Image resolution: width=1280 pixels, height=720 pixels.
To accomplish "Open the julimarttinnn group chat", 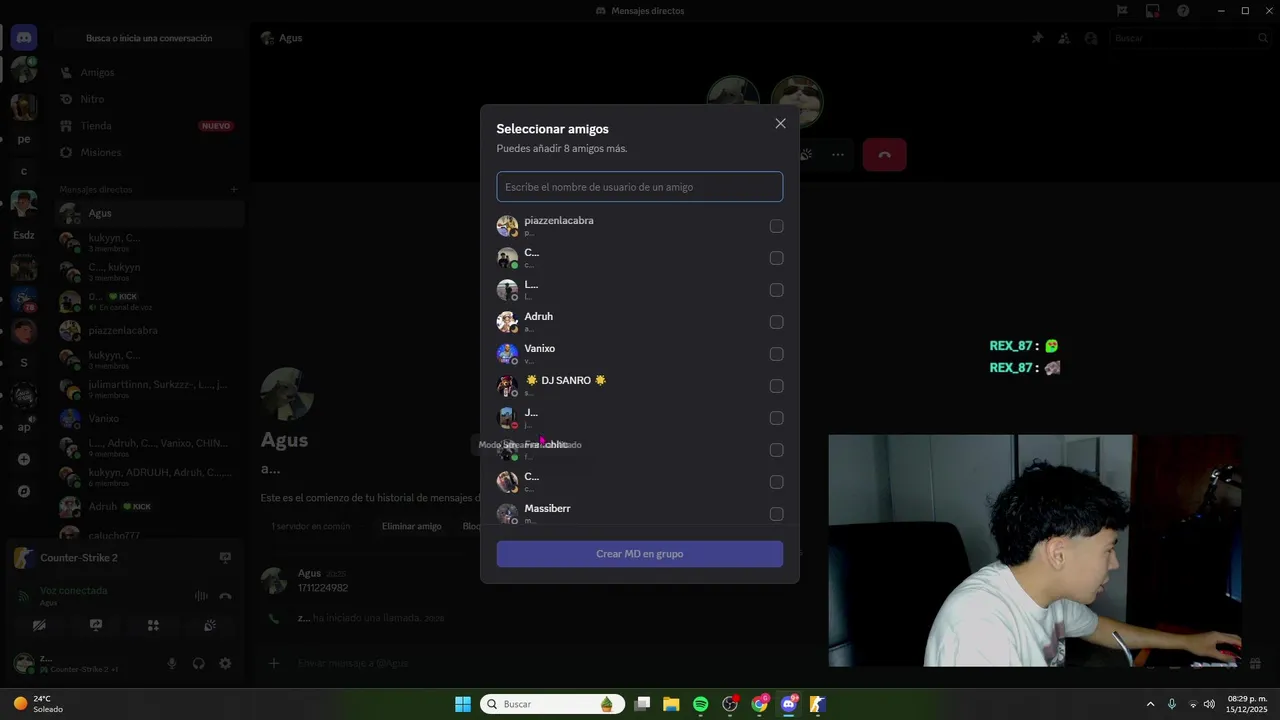I will tap(150, 389).
